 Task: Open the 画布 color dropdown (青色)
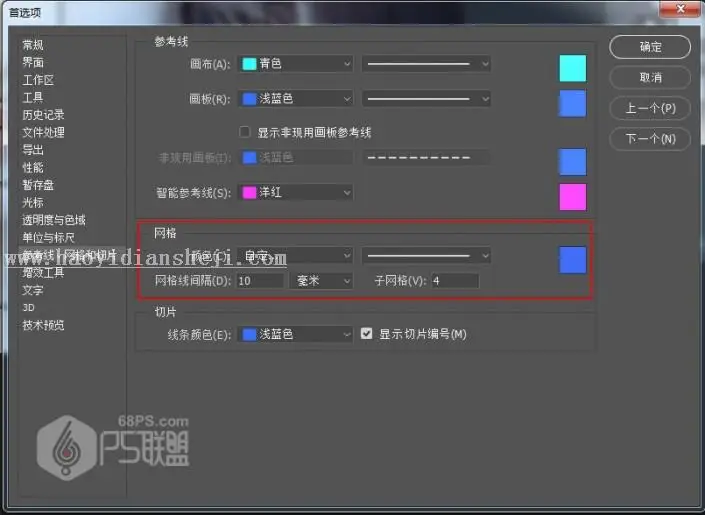click(x=295, y=64)
